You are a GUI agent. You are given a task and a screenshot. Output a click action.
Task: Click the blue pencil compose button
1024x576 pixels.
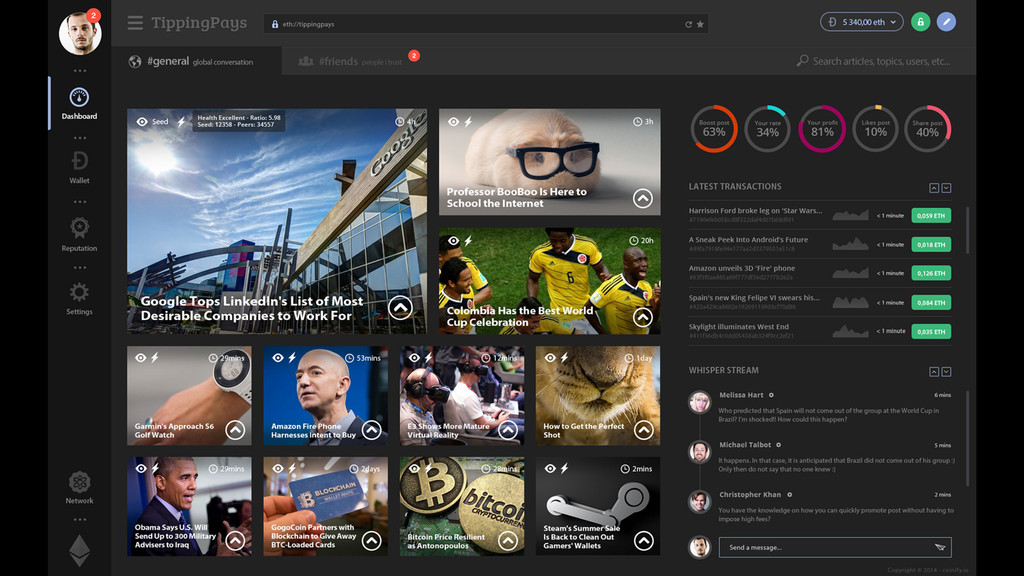946,22
